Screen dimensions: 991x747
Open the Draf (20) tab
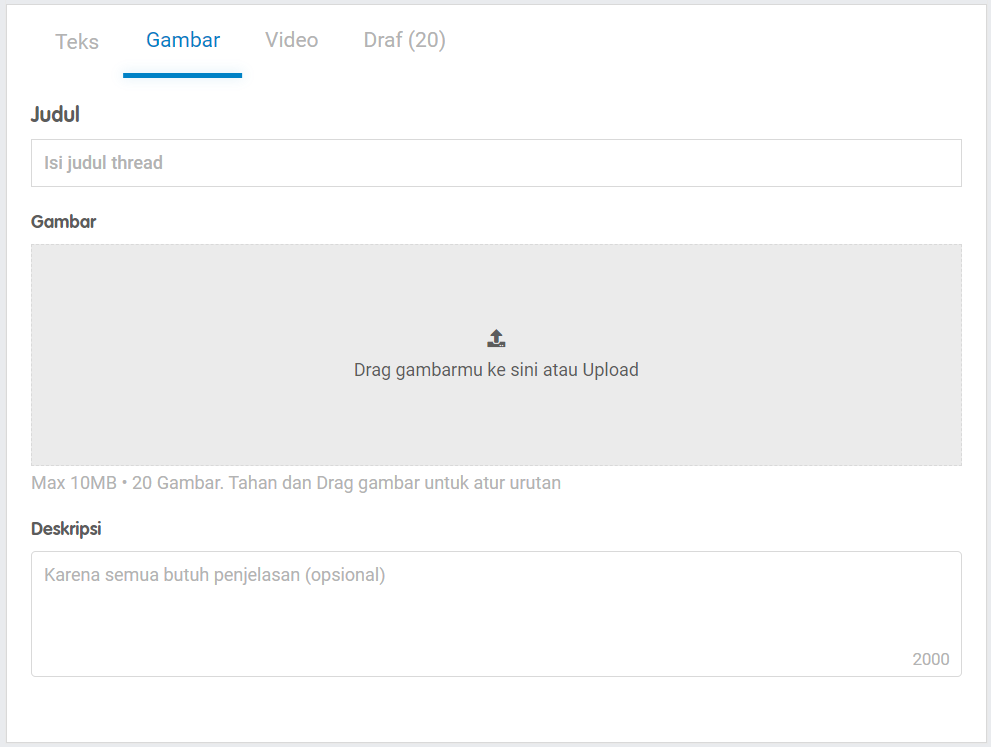(x=404, y=39)
